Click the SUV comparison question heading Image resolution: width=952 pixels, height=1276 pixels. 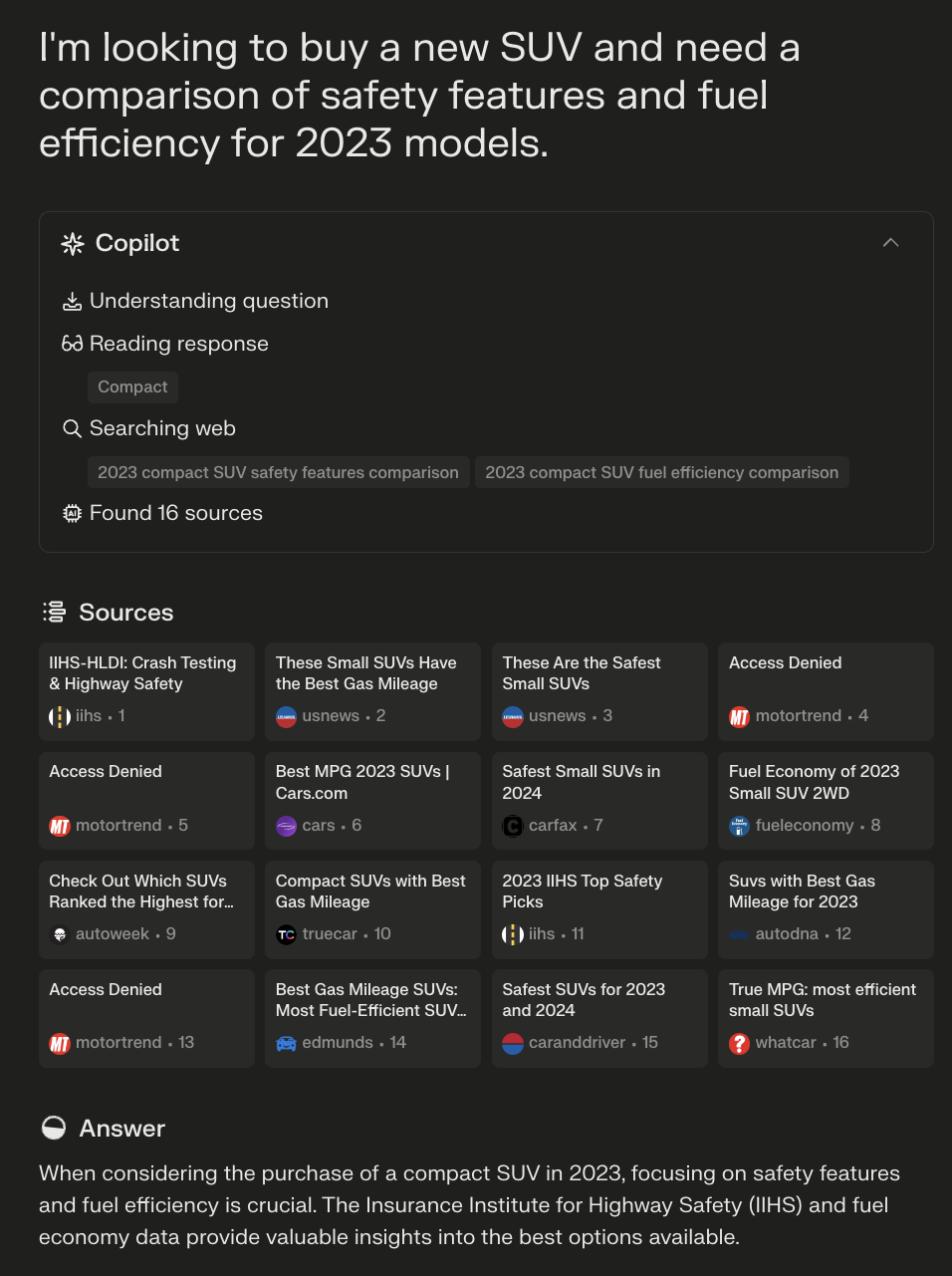coord(419,96)
